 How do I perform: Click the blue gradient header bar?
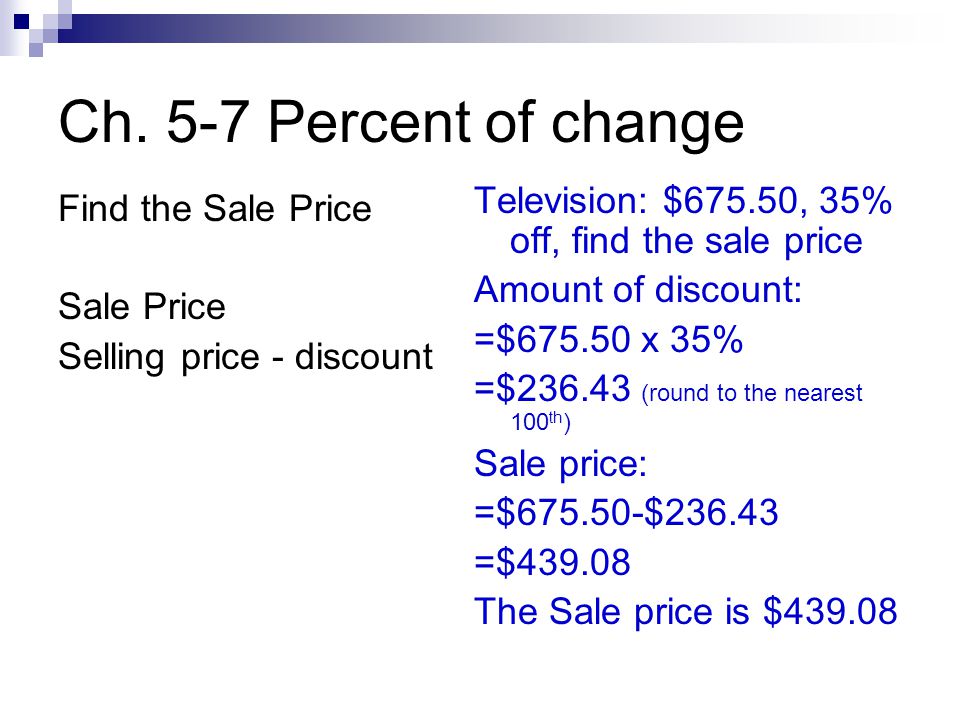(490, 28)
